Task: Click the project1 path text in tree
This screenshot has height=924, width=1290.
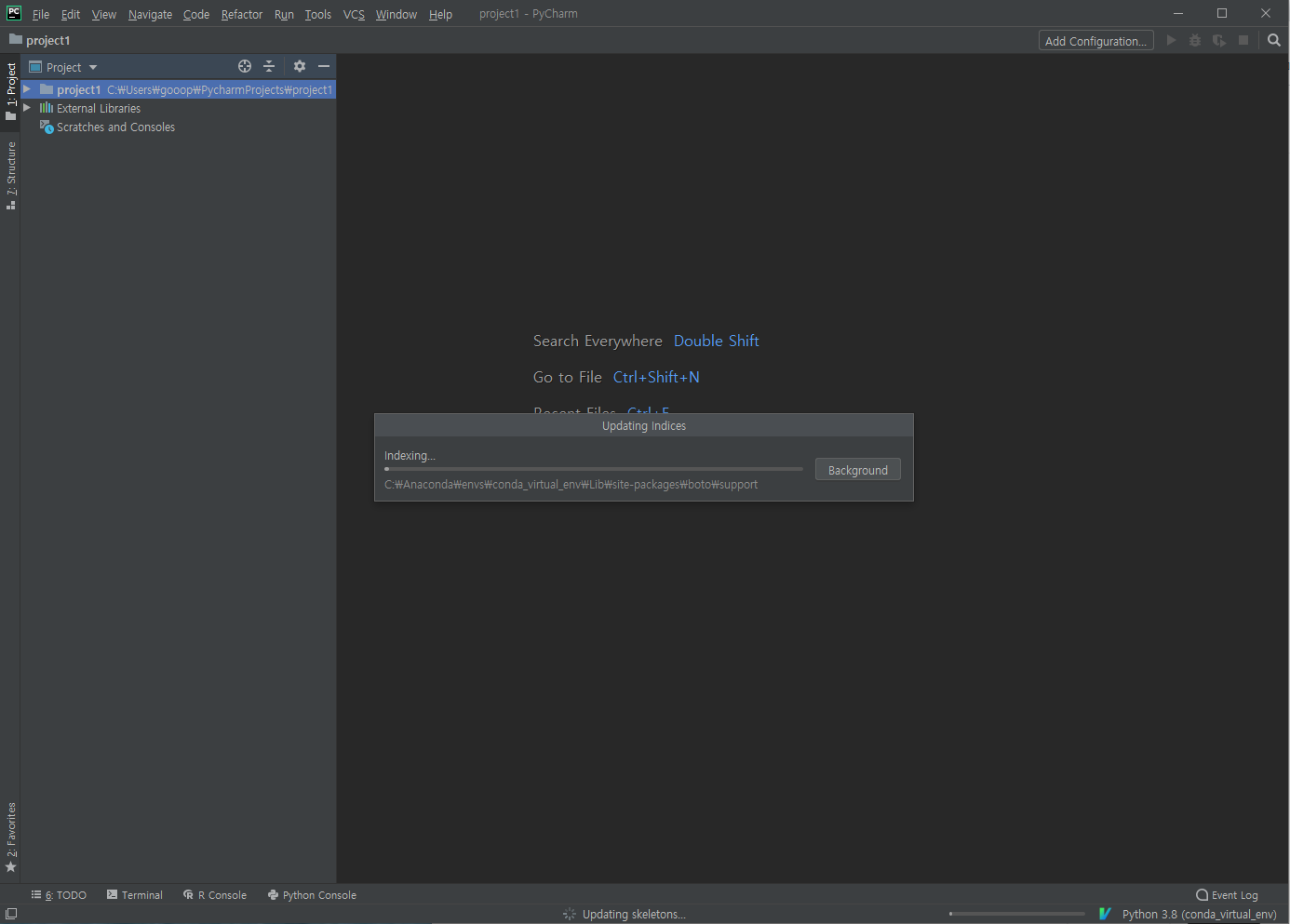Action: pyautogui.click(x=220, y=89)
